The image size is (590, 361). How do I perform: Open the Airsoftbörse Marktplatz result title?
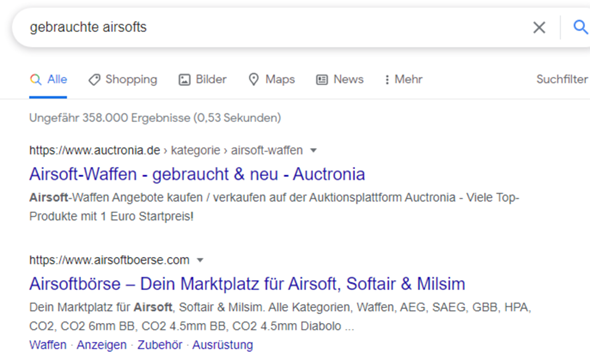click(247, 284)
